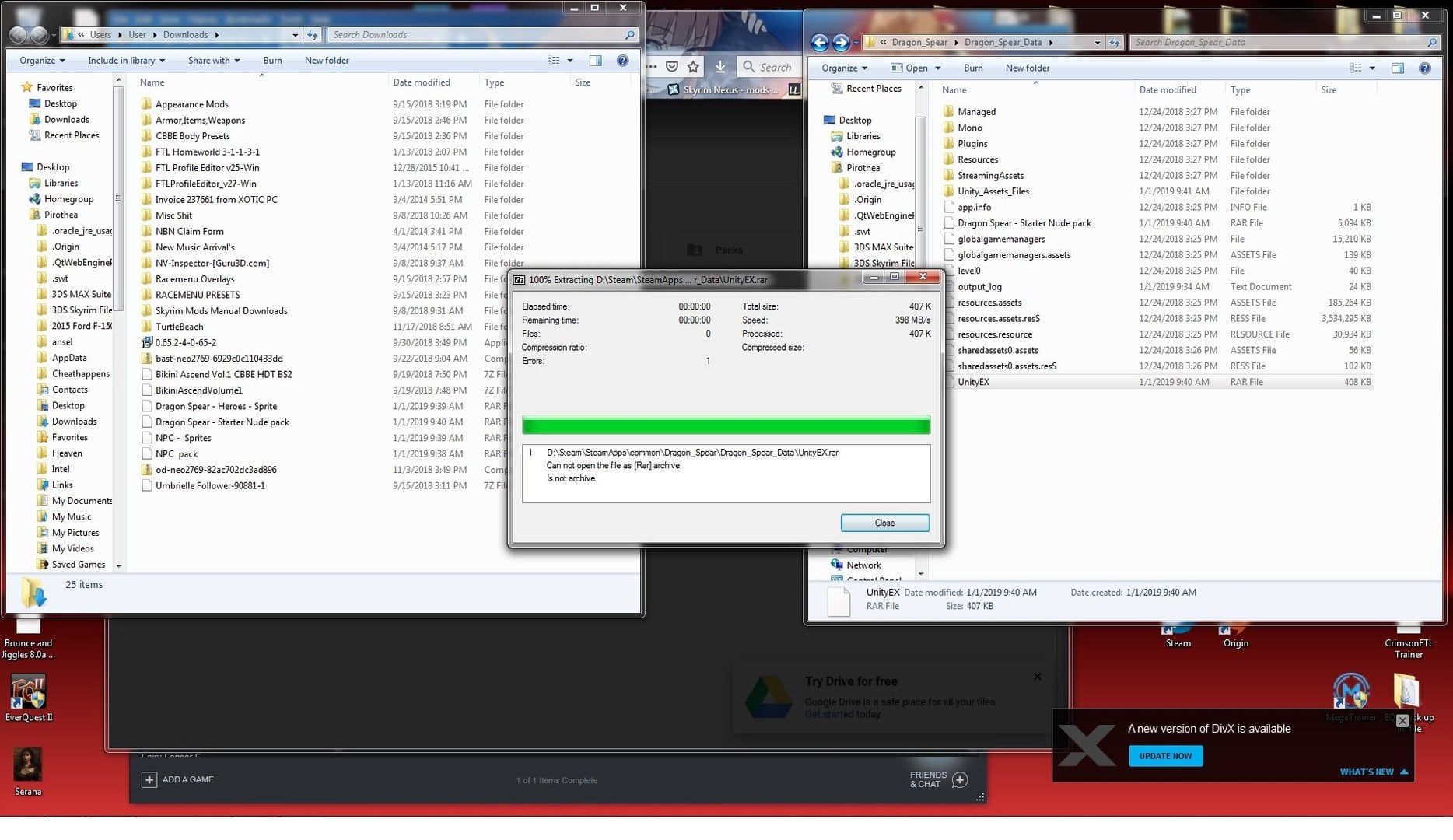Select Saved Games in Downloads sidebar
This screenshot has height=840, width=1453.
[78, 565]
